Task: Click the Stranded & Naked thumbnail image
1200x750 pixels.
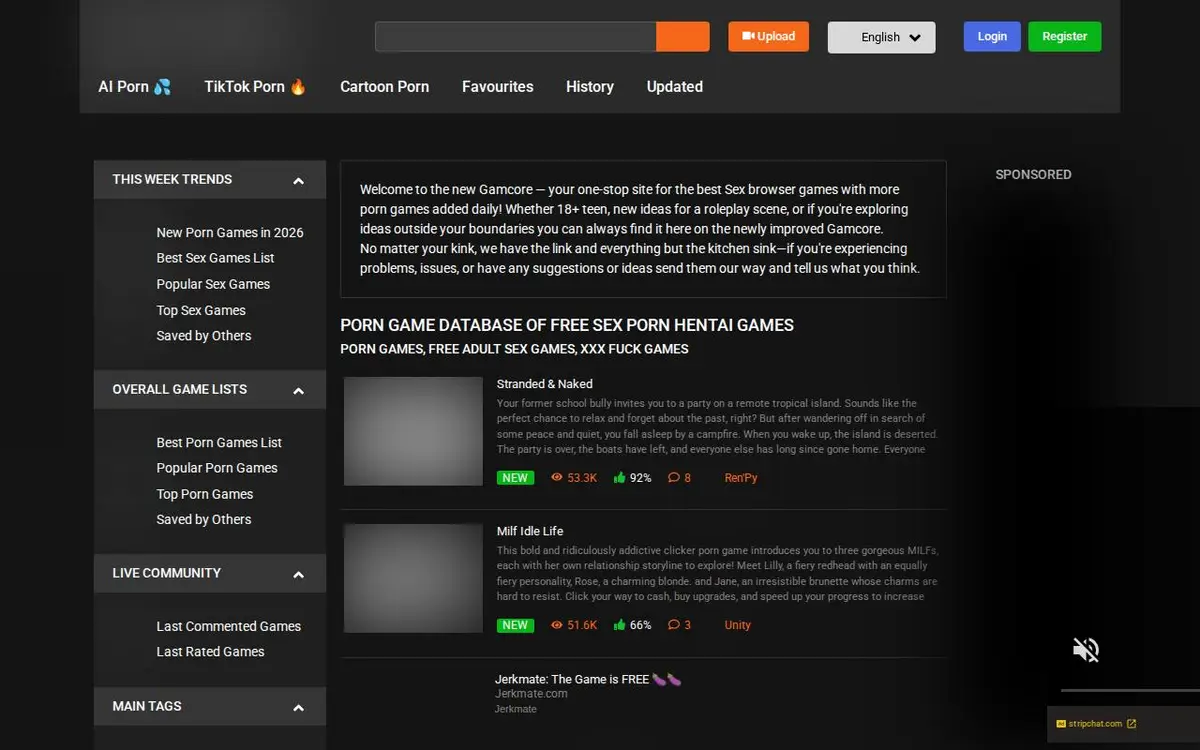Action: tap(413, 431)
